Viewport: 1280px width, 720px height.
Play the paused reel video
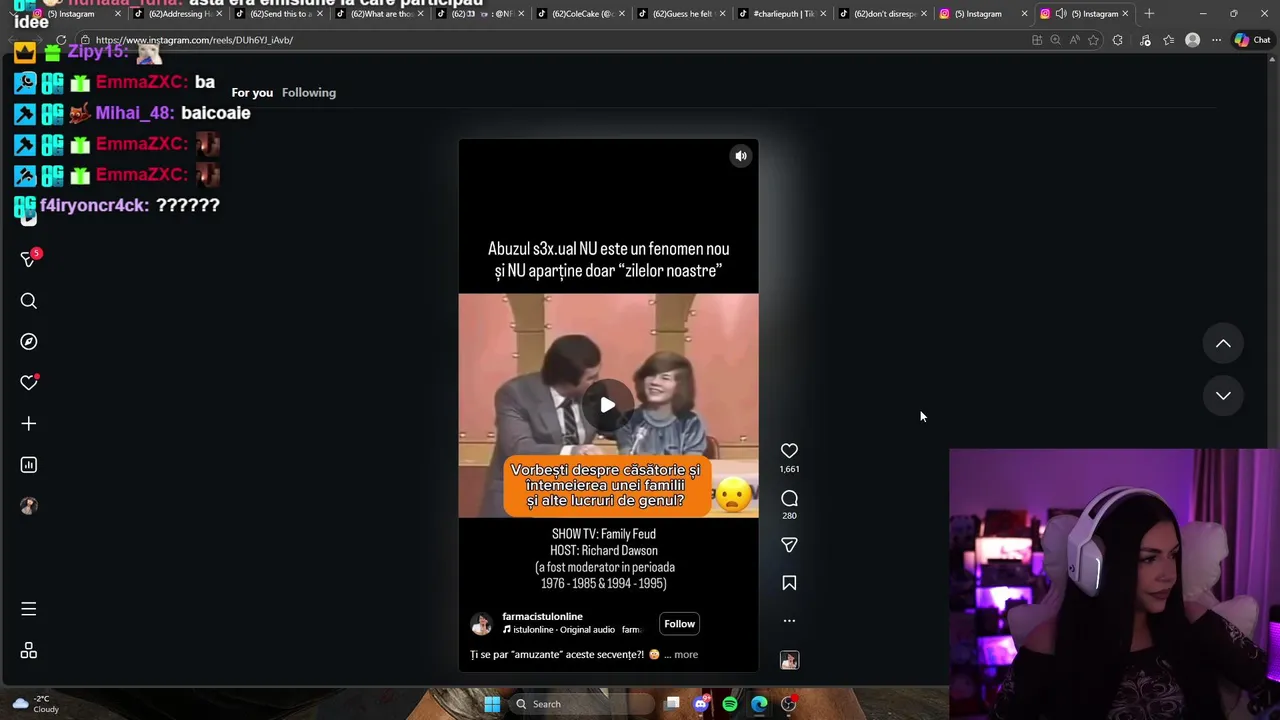click(608, 405)
